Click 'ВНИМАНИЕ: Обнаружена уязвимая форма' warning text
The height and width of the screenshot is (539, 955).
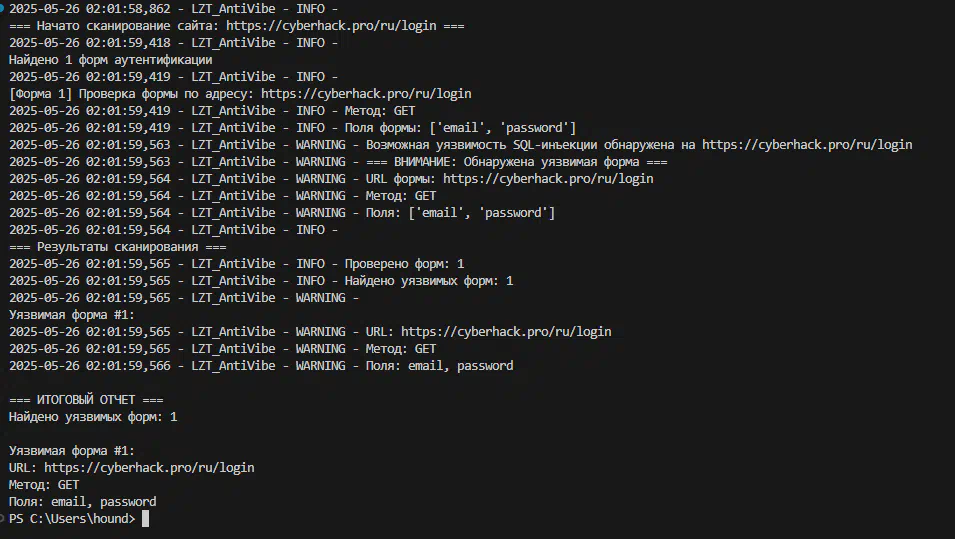tap(516, 162)
